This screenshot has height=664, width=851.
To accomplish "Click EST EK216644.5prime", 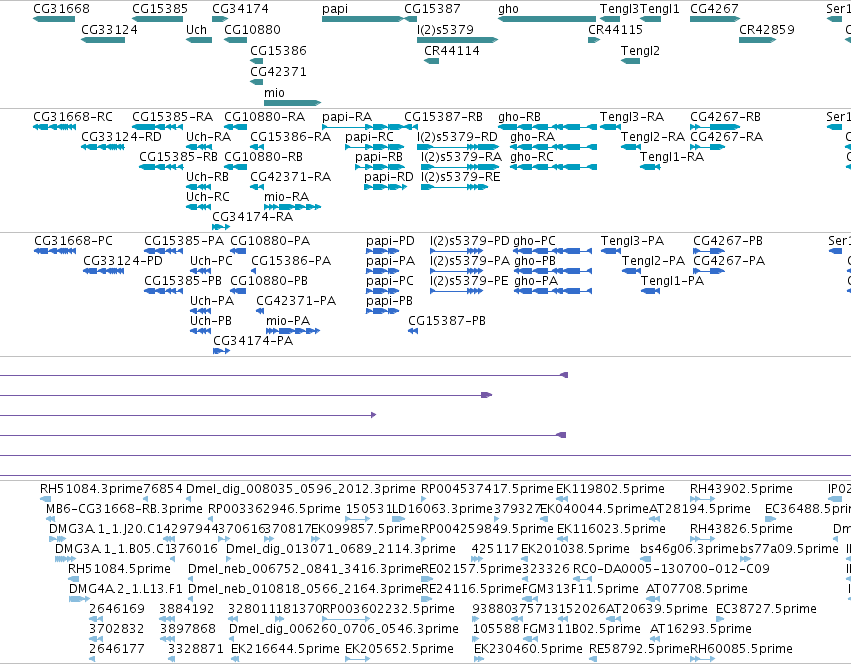I will (285, 649).
